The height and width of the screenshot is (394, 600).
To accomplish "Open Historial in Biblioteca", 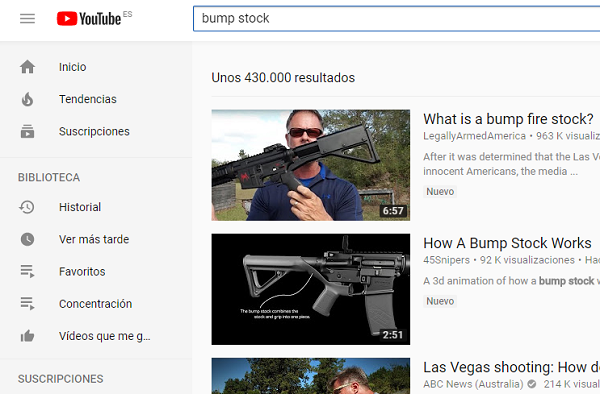I will tap(96, 207).
